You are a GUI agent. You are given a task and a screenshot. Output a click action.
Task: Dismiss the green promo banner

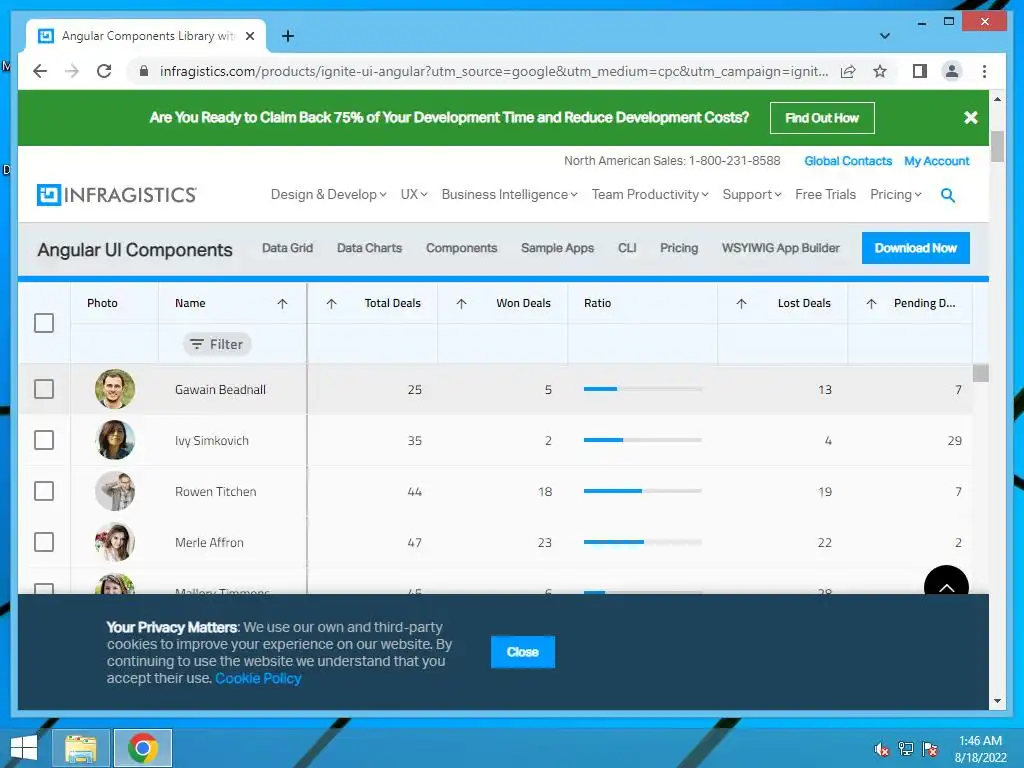970,118
